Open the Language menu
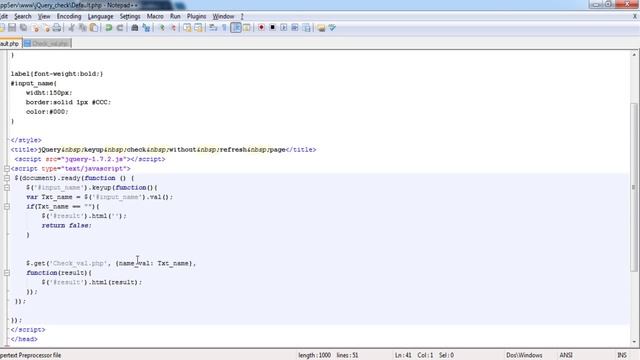The height and width of the screenshot is (360, 640). 100,16
